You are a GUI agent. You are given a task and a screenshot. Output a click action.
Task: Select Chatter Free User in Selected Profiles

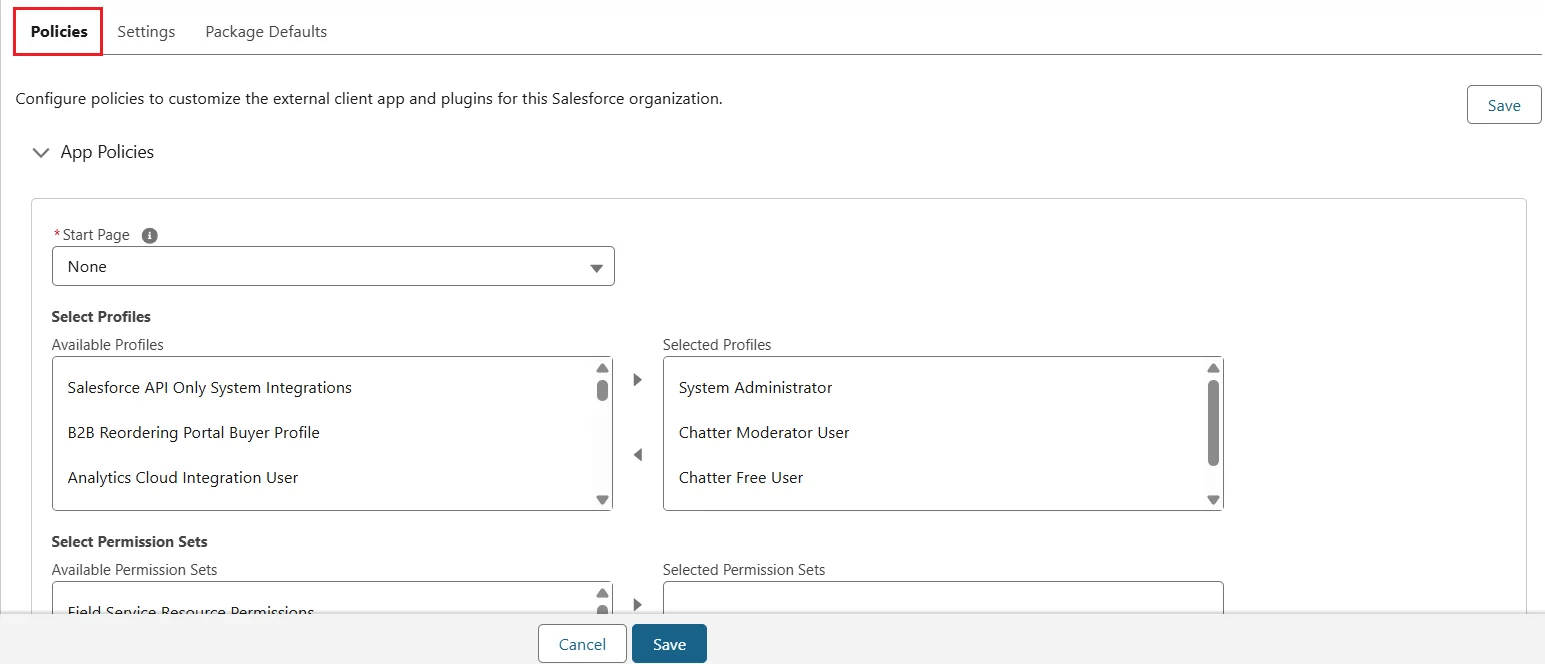pyautogui.click(x=741, y=477)
